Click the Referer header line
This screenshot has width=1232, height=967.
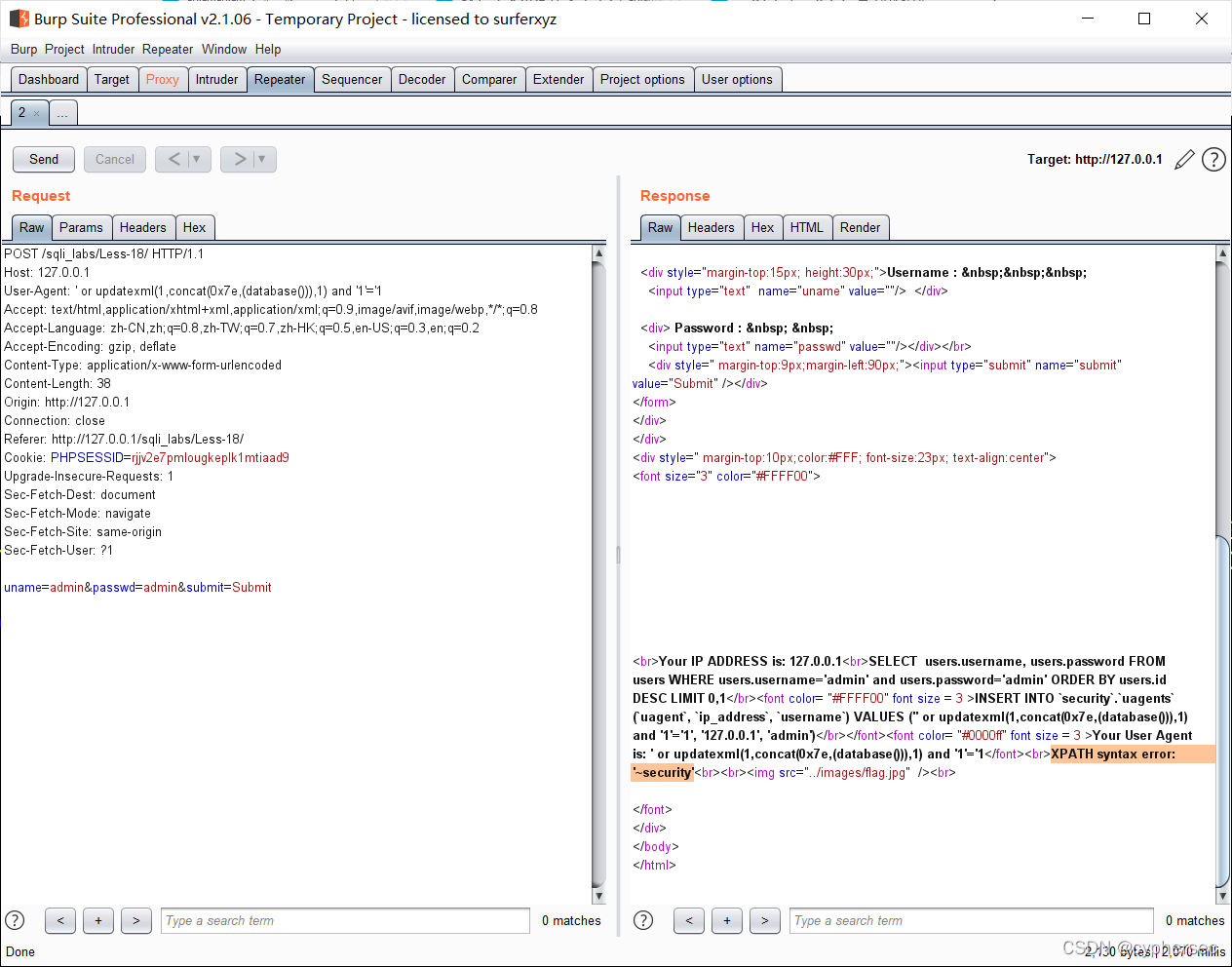[124, 439]
